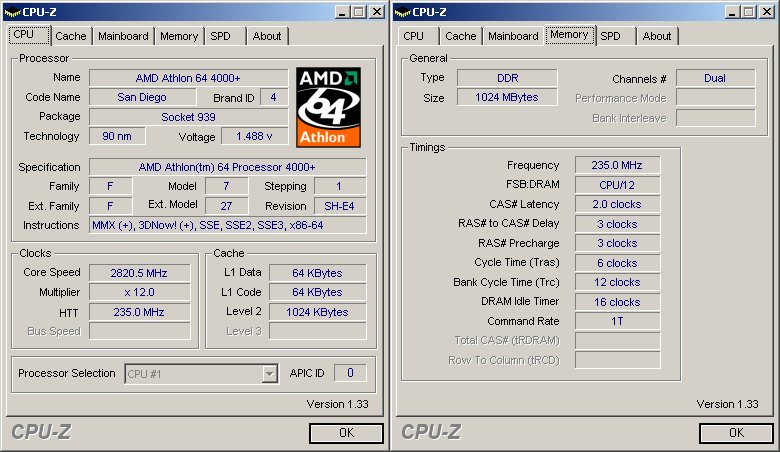
Task: Open the Mainboard tab in right window
Action: (513, 36)
